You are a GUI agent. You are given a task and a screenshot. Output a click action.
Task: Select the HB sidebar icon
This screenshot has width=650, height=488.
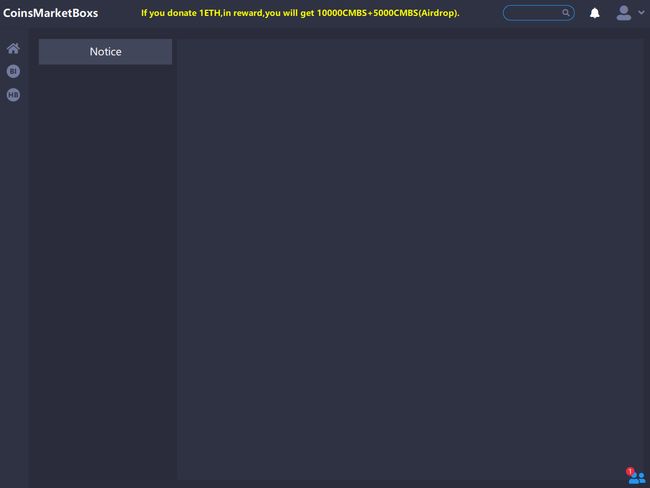13,95
